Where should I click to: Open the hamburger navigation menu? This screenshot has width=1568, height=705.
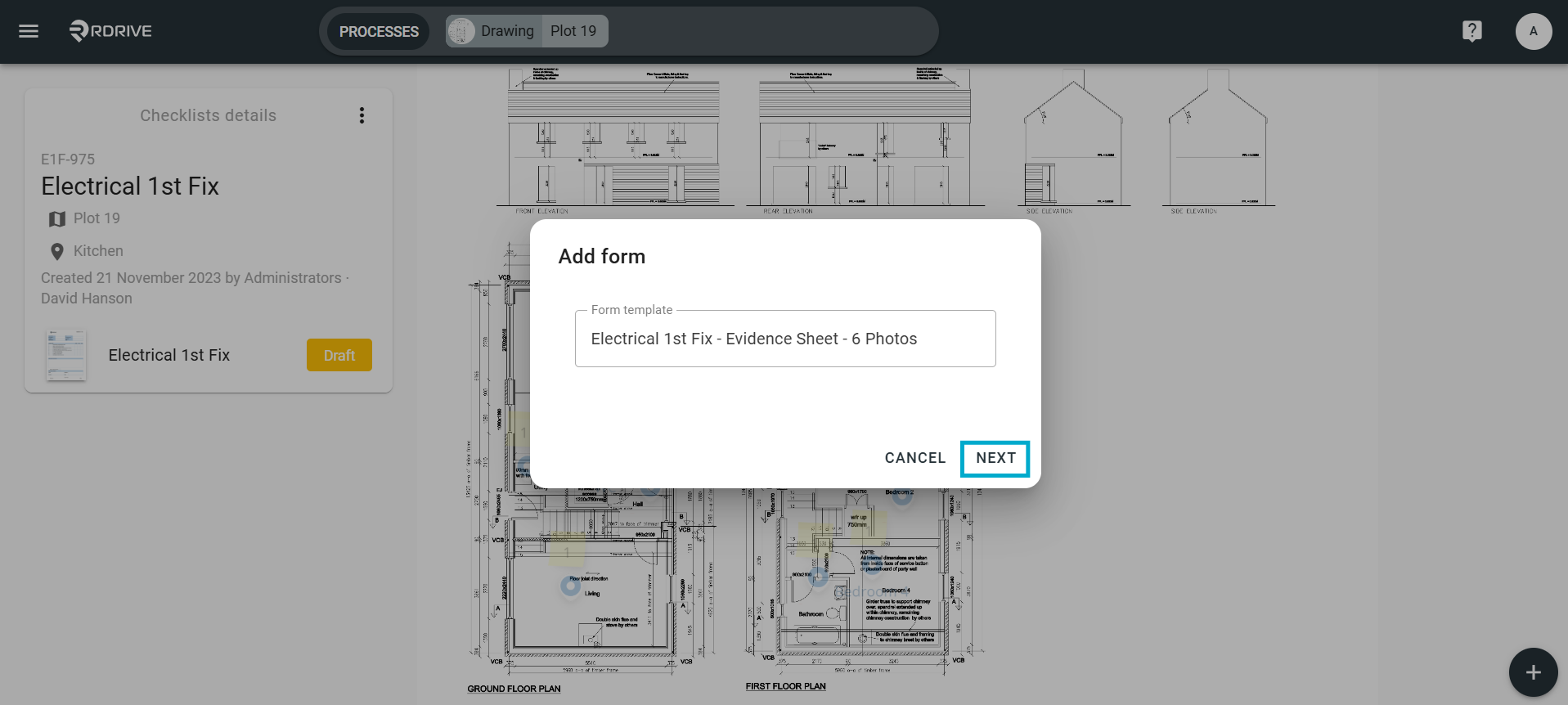[29, 31]
